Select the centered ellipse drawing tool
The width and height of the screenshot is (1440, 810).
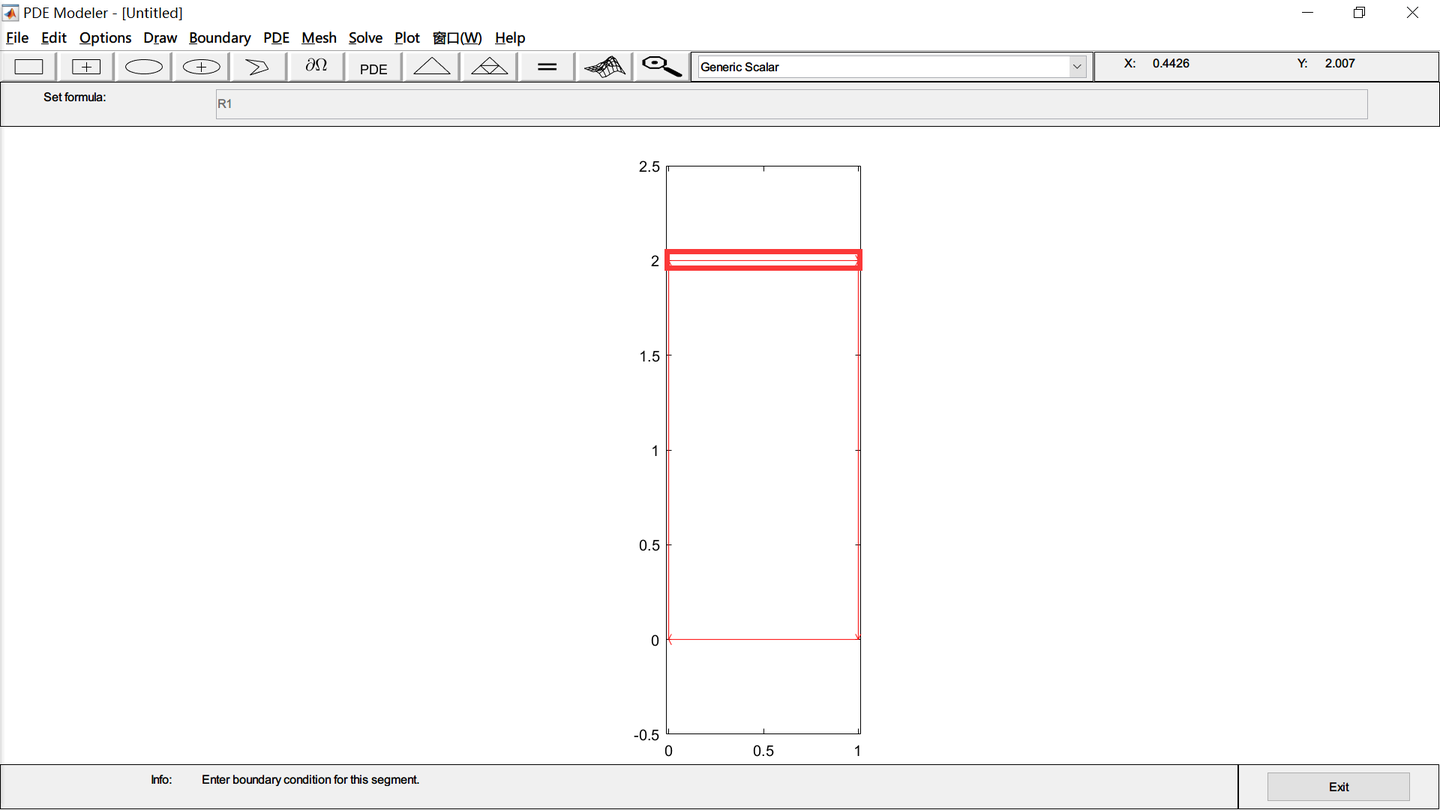click(200, 65)
